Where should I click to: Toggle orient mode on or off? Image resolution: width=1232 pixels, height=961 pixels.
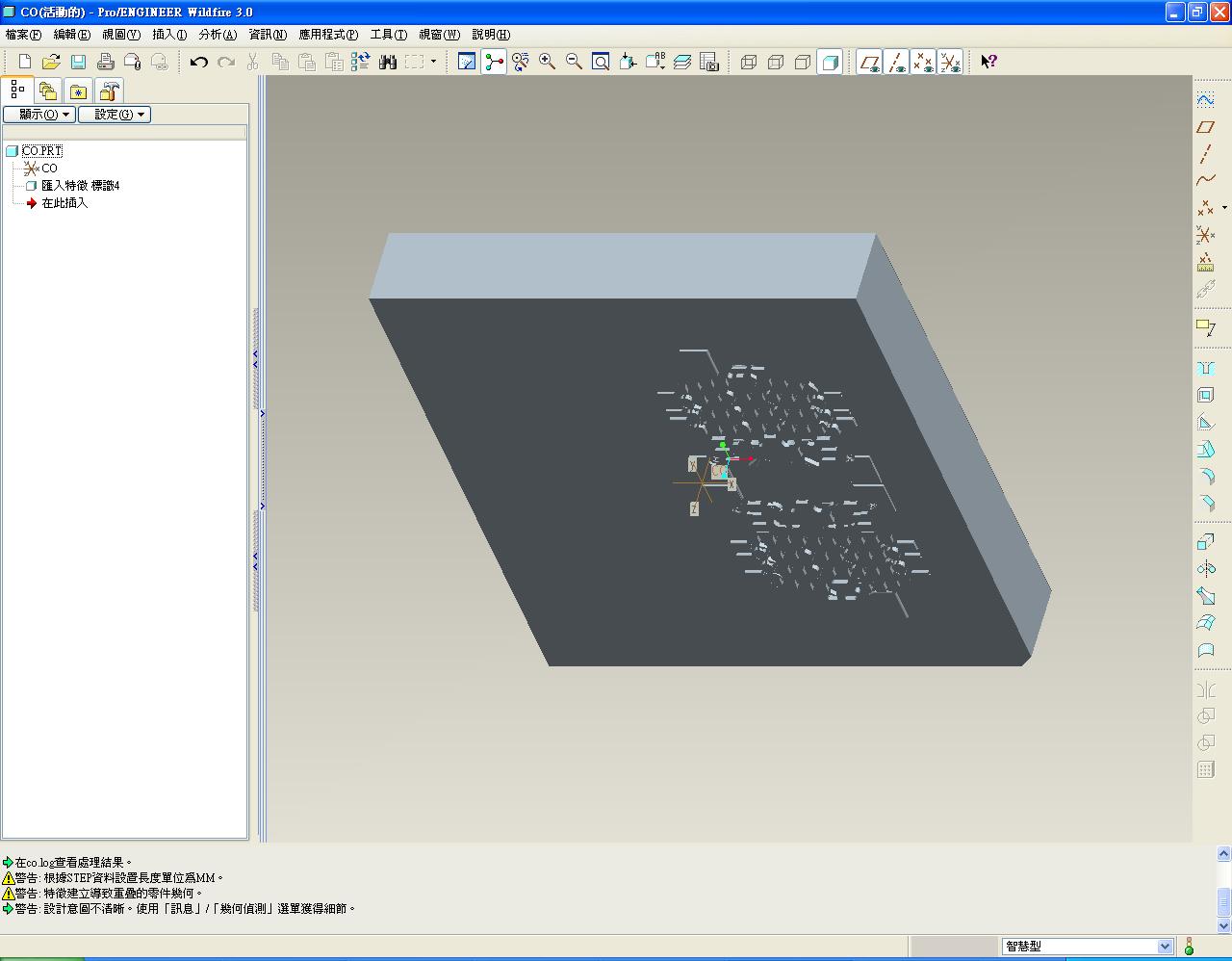click(x=520, y=62)
